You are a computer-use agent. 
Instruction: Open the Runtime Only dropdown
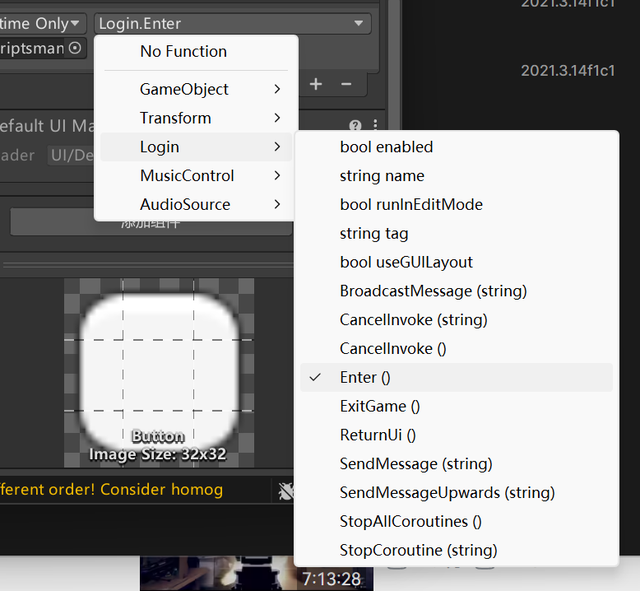pyautogui.click(x=42, y=23)
